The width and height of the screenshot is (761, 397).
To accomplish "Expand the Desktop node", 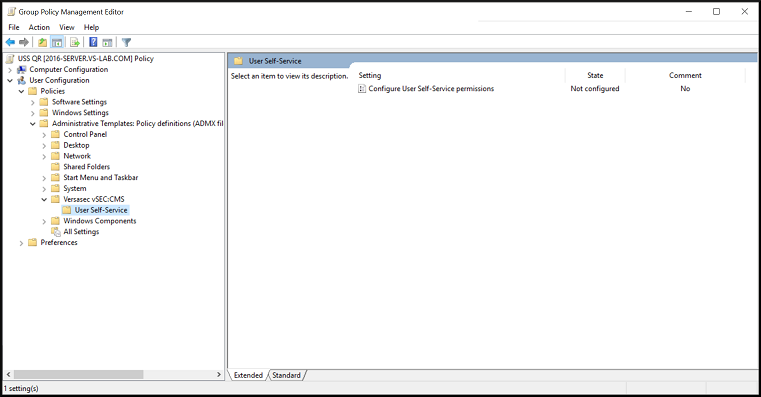I will click(45, 146).
